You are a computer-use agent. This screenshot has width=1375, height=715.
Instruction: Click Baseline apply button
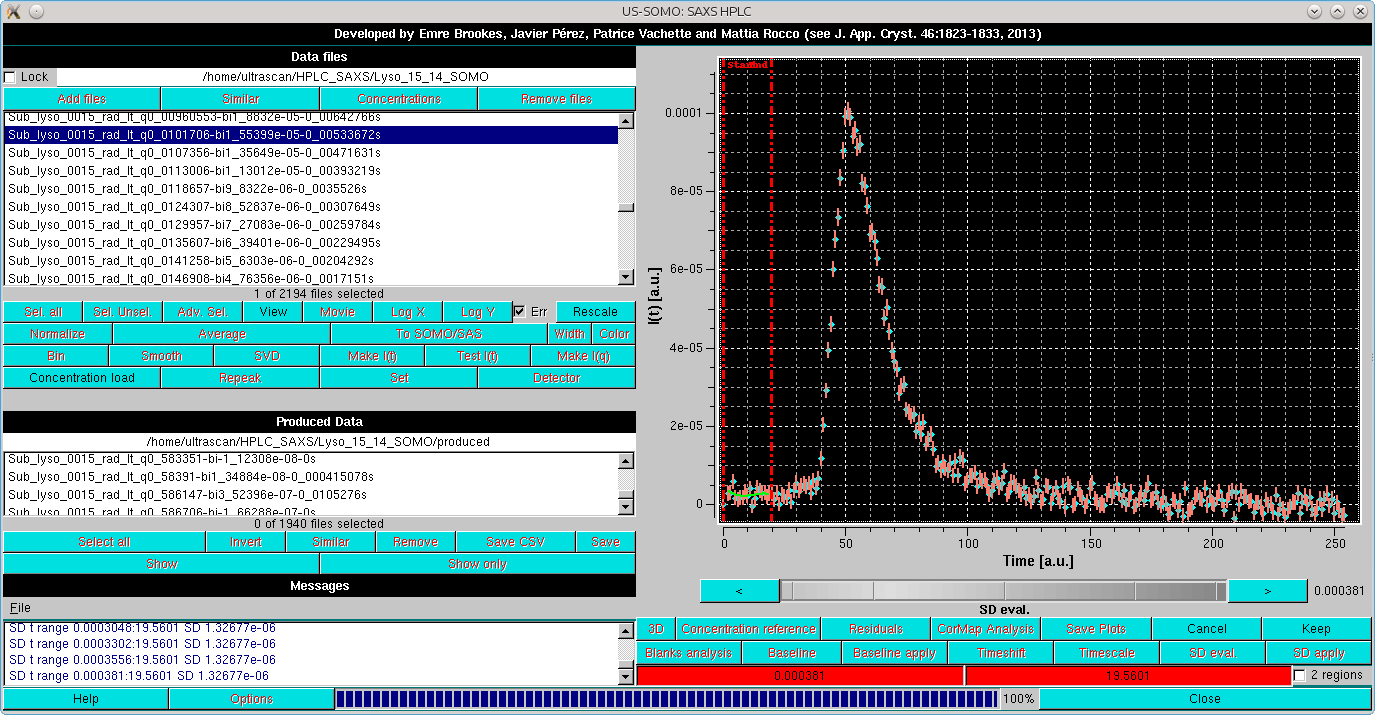tap(896, 653)
